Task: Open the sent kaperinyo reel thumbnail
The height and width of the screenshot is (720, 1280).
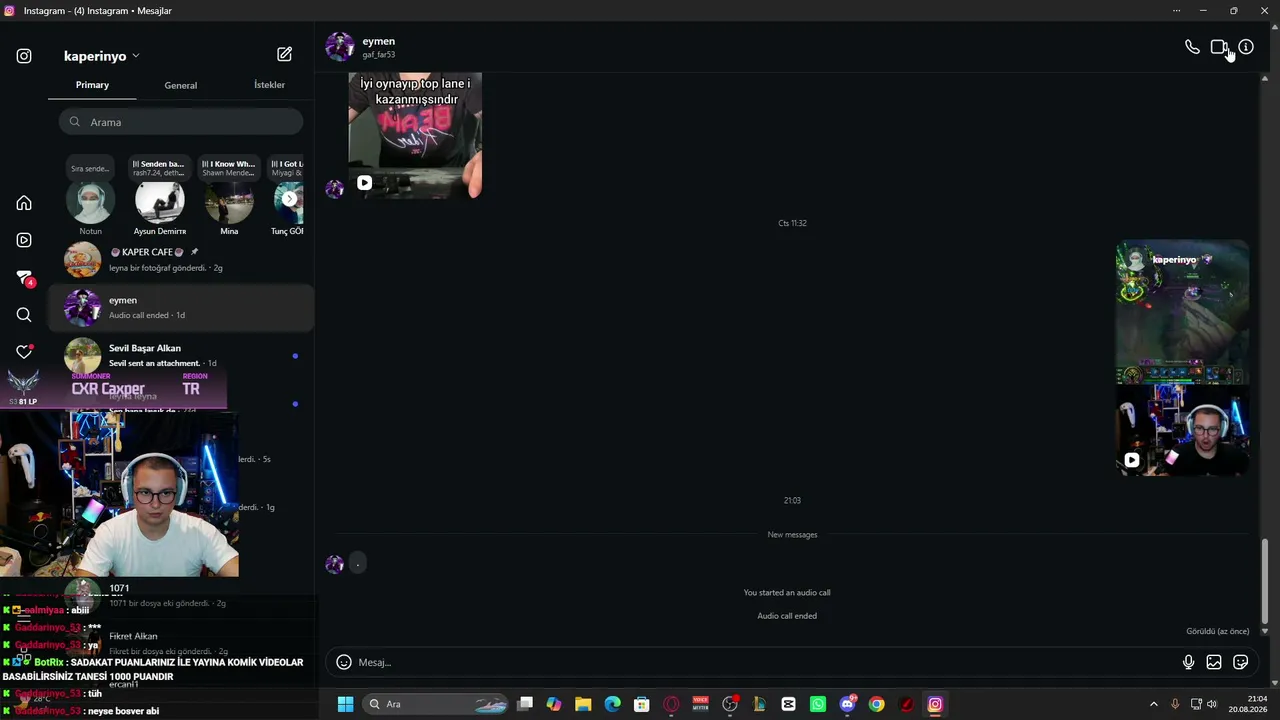Action: pyautogui.click(x=1183, y=358)
